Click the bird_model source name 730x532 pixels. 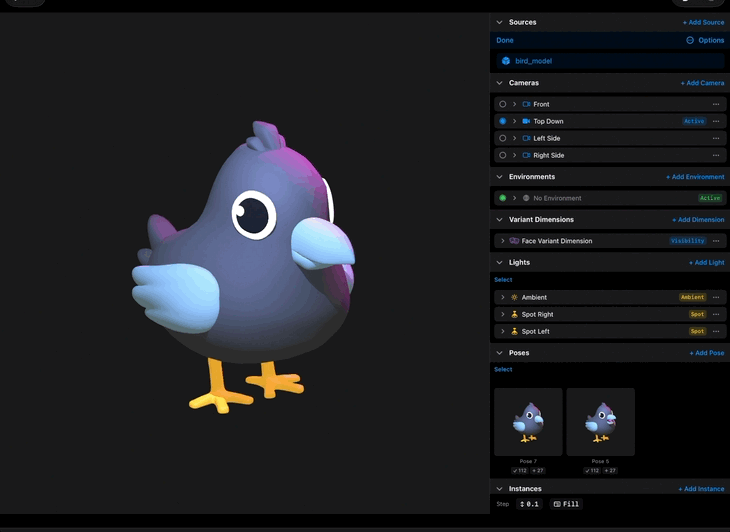(534, 61)
